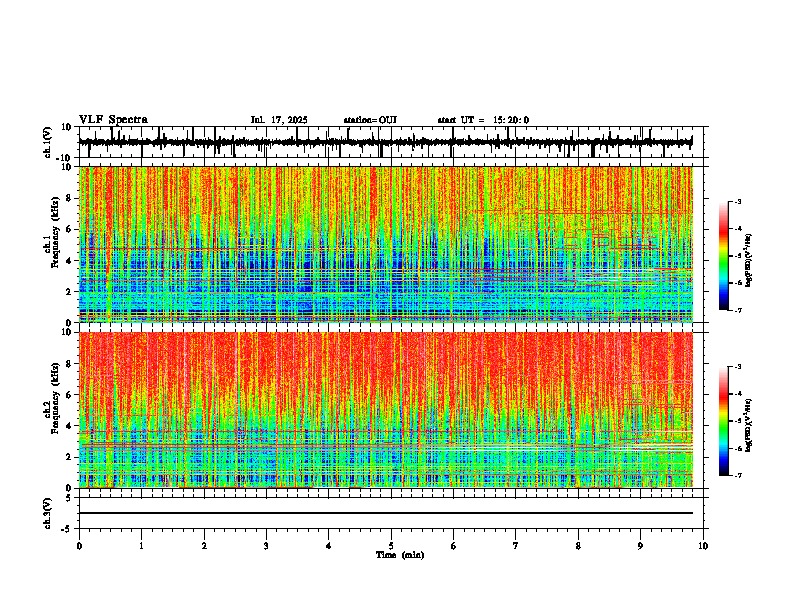Click the "ch.3(V)" axis label
Viewport: 792px width, 612px height.
click(48, 513)
